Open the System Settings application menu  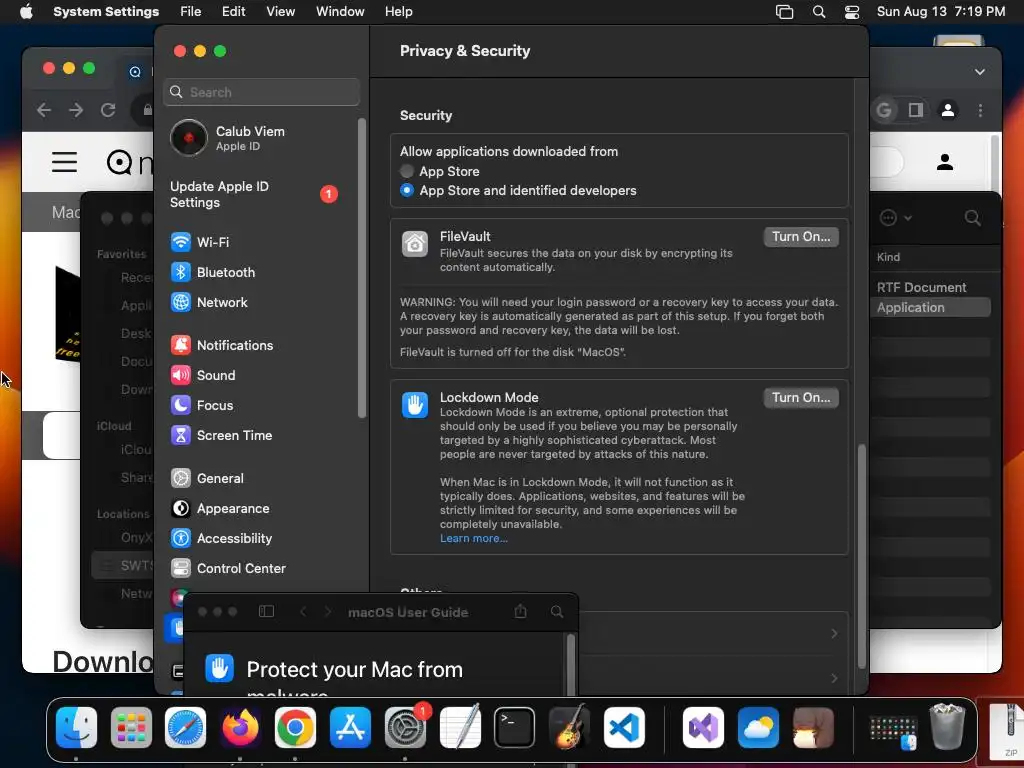(x=106, y=12)
